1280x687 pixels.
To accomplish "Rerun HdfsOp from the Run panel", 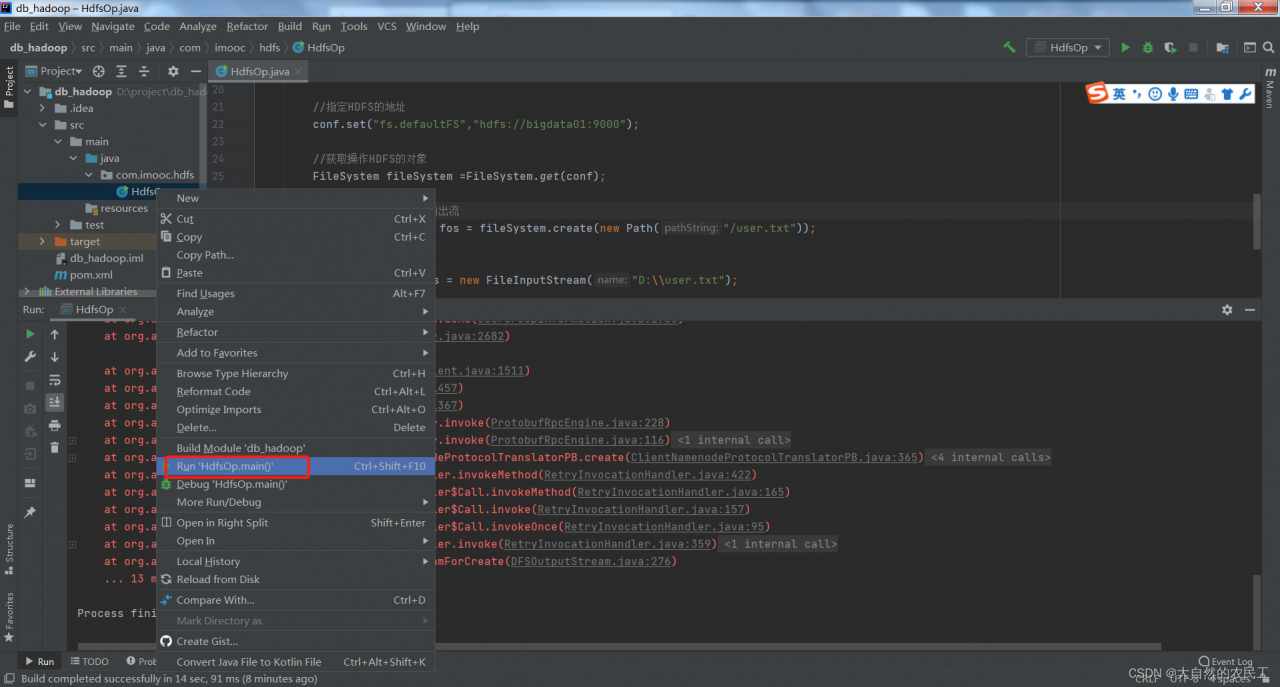I will 30,334.
